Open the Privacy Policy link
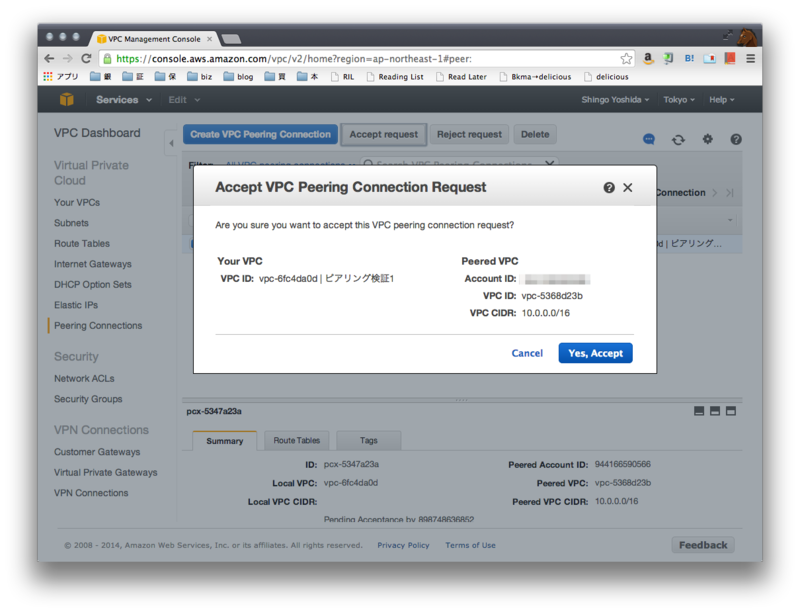 403,545
